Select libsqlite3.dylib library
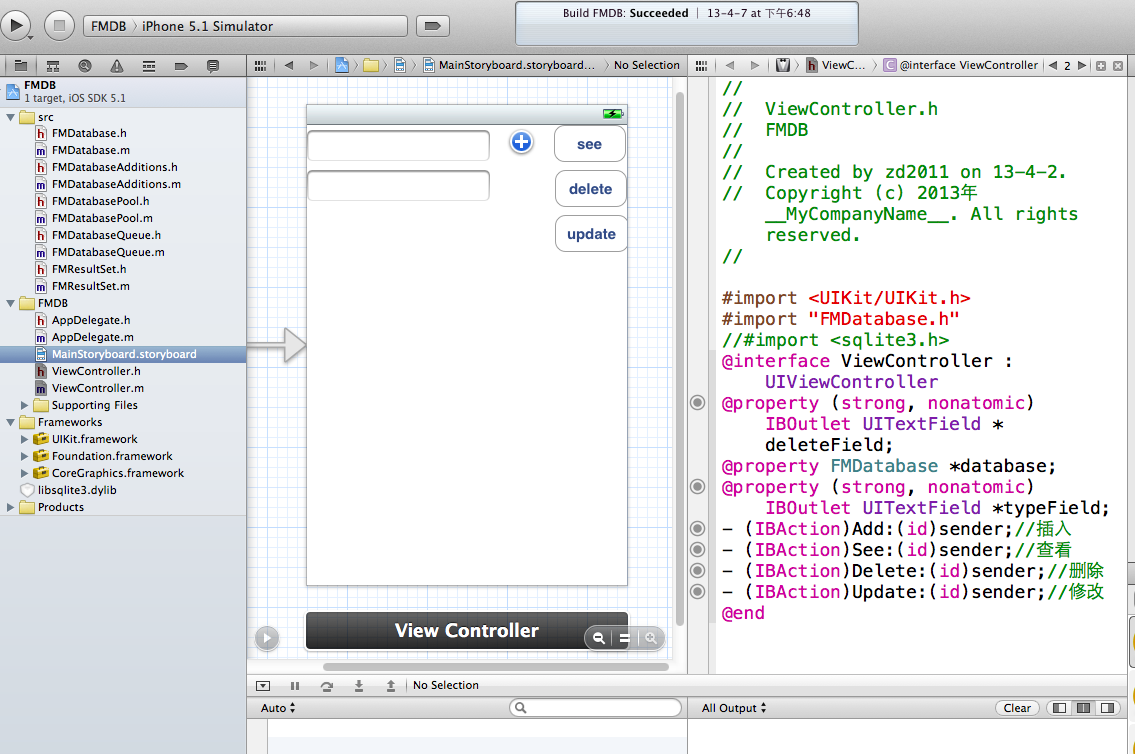The width and height of the screenshot is (1135, 754). tap(77, 490)
